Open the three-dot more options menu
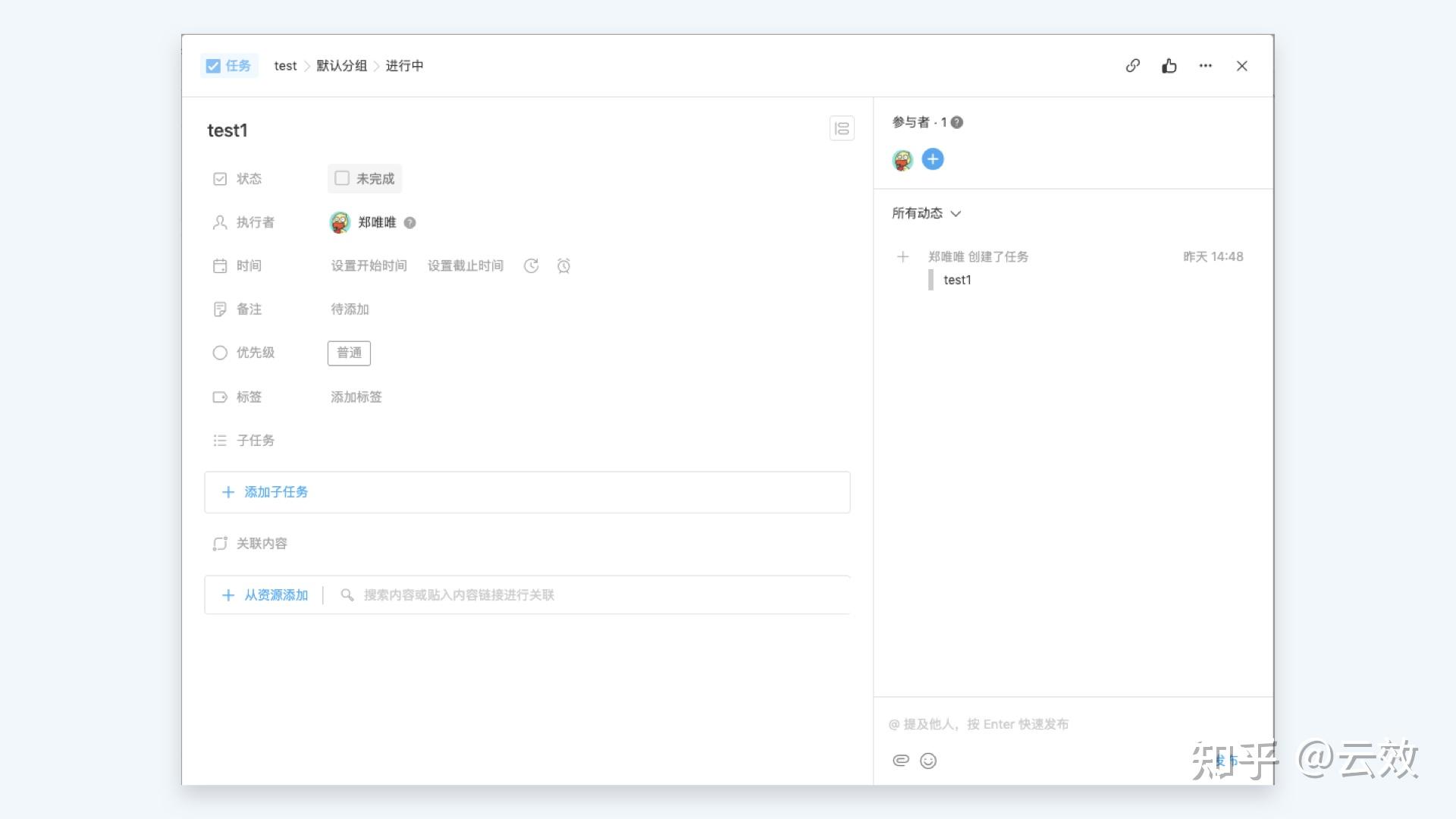This screenshot has height=819, width=1456. point(1205,66)
